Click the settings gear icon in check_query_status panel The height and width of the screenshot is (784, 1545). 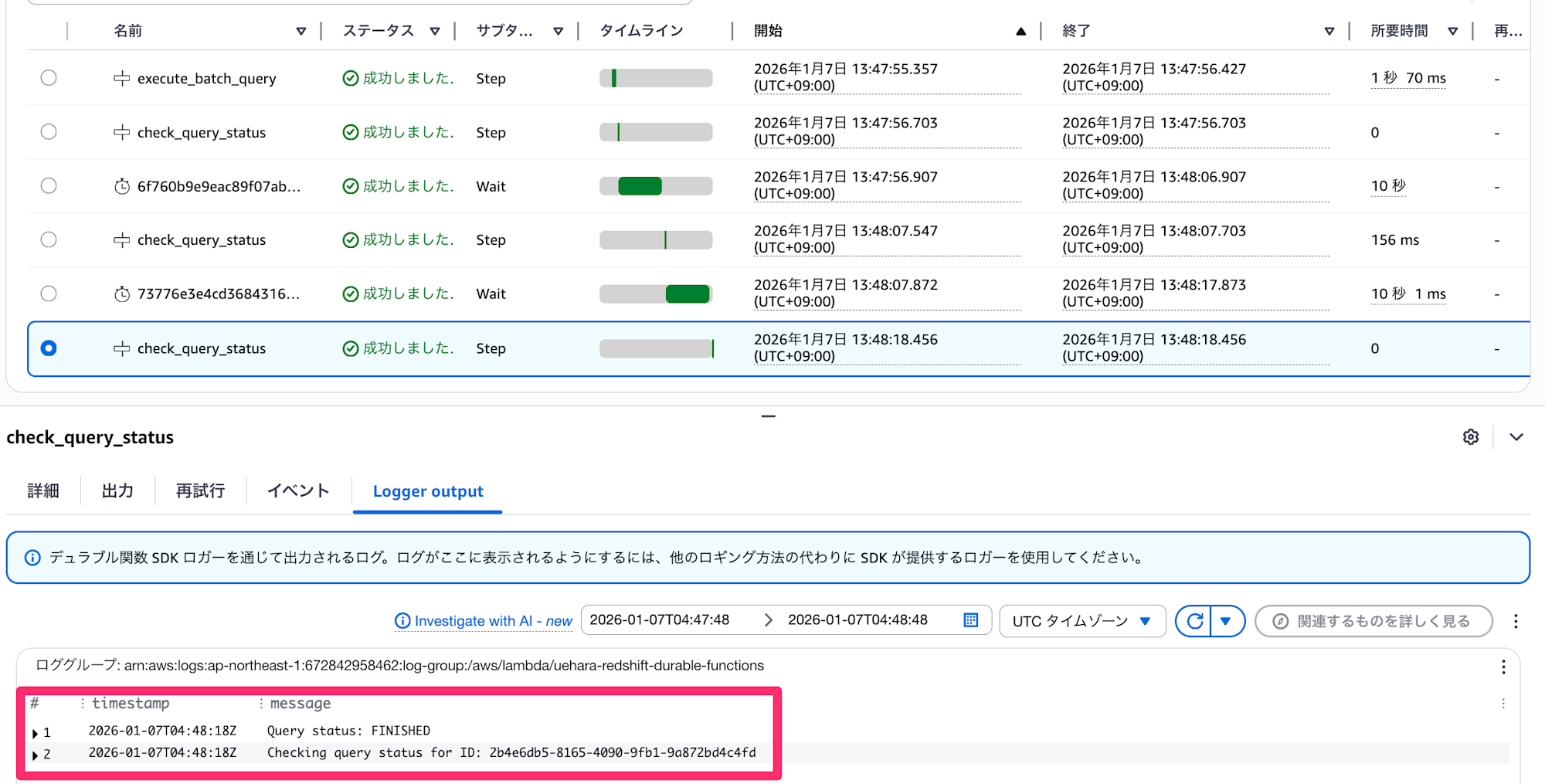pos(1470,437)
